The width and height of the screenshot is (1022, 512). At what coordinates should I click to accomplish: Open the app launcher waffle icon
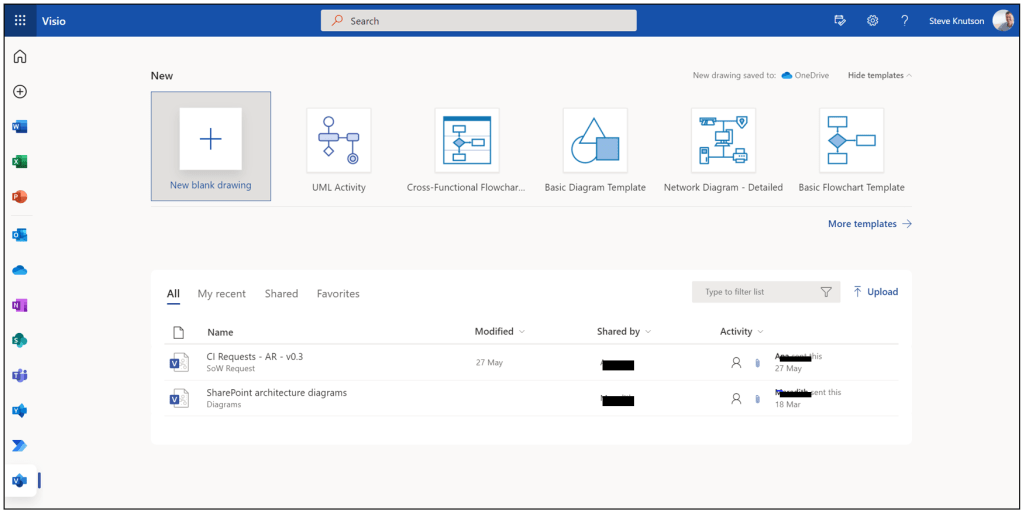[x=20, y=21]
